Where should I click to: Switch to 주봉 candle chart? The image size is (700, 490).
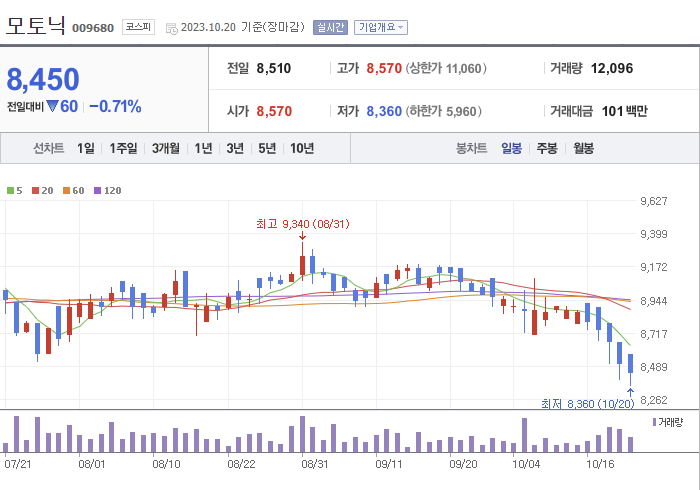(547, 148)
